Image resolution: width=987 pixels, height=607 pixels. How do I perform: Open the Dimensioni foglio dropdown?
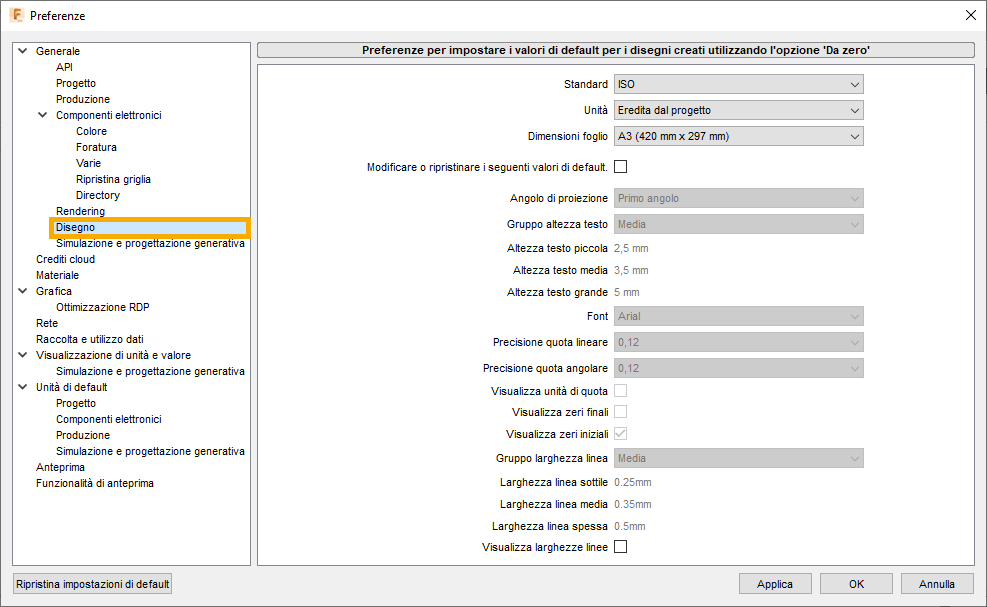tap(738, 135)
